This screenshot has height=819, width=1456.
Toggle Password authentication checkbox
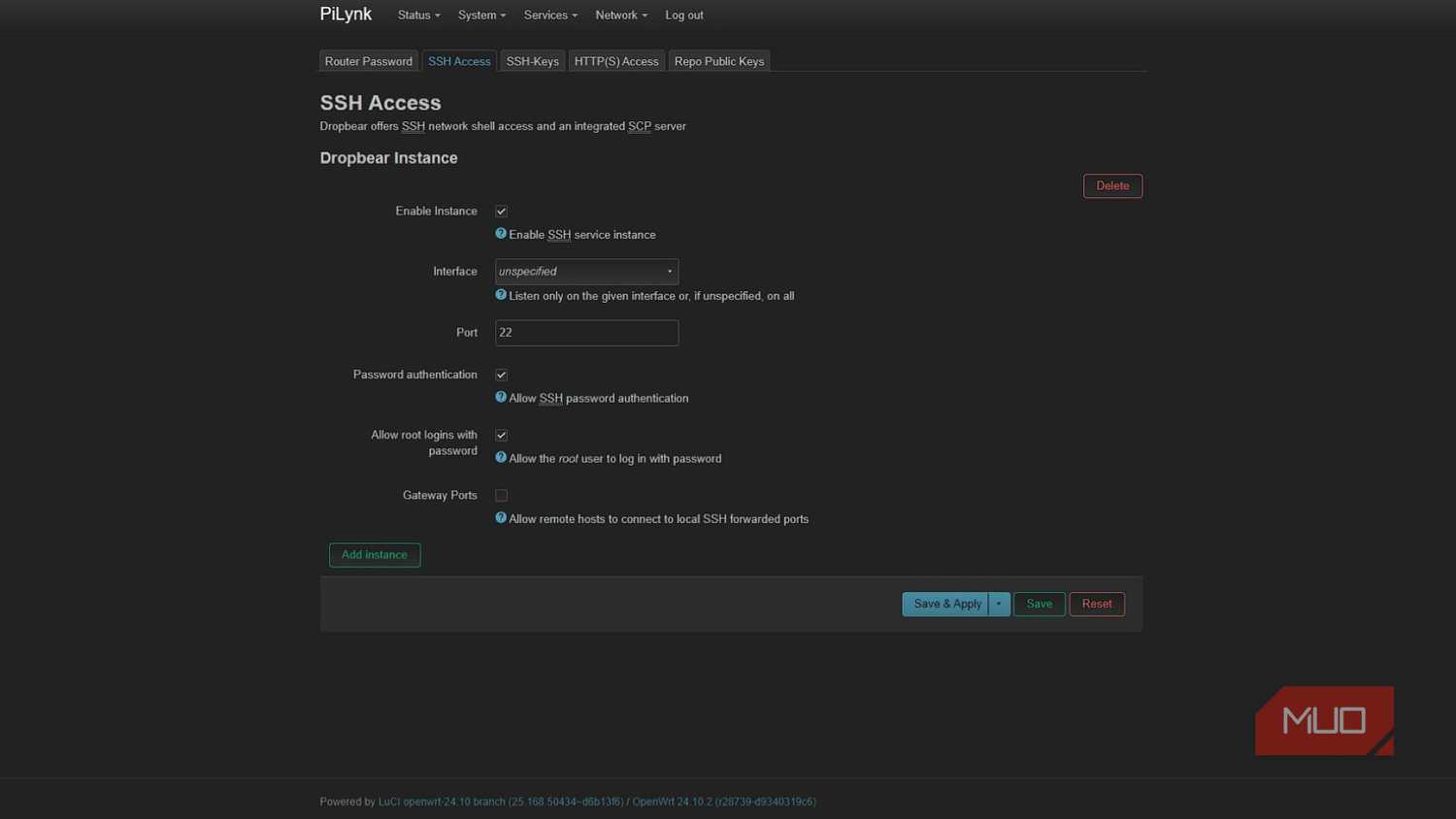coord(502,376)
